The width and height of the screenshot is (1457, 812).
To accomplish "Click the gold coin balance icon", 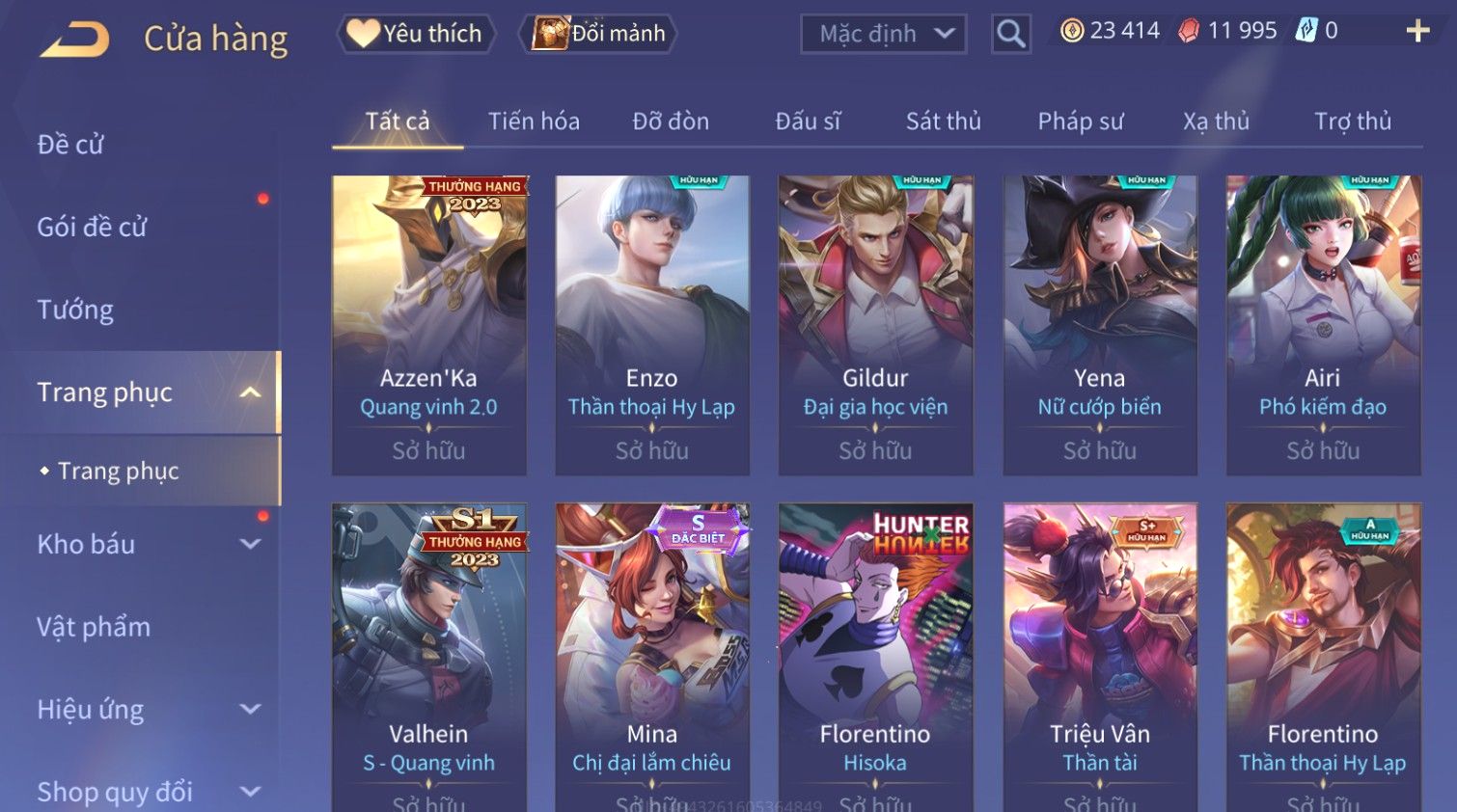I will [x=1072, y=31].
